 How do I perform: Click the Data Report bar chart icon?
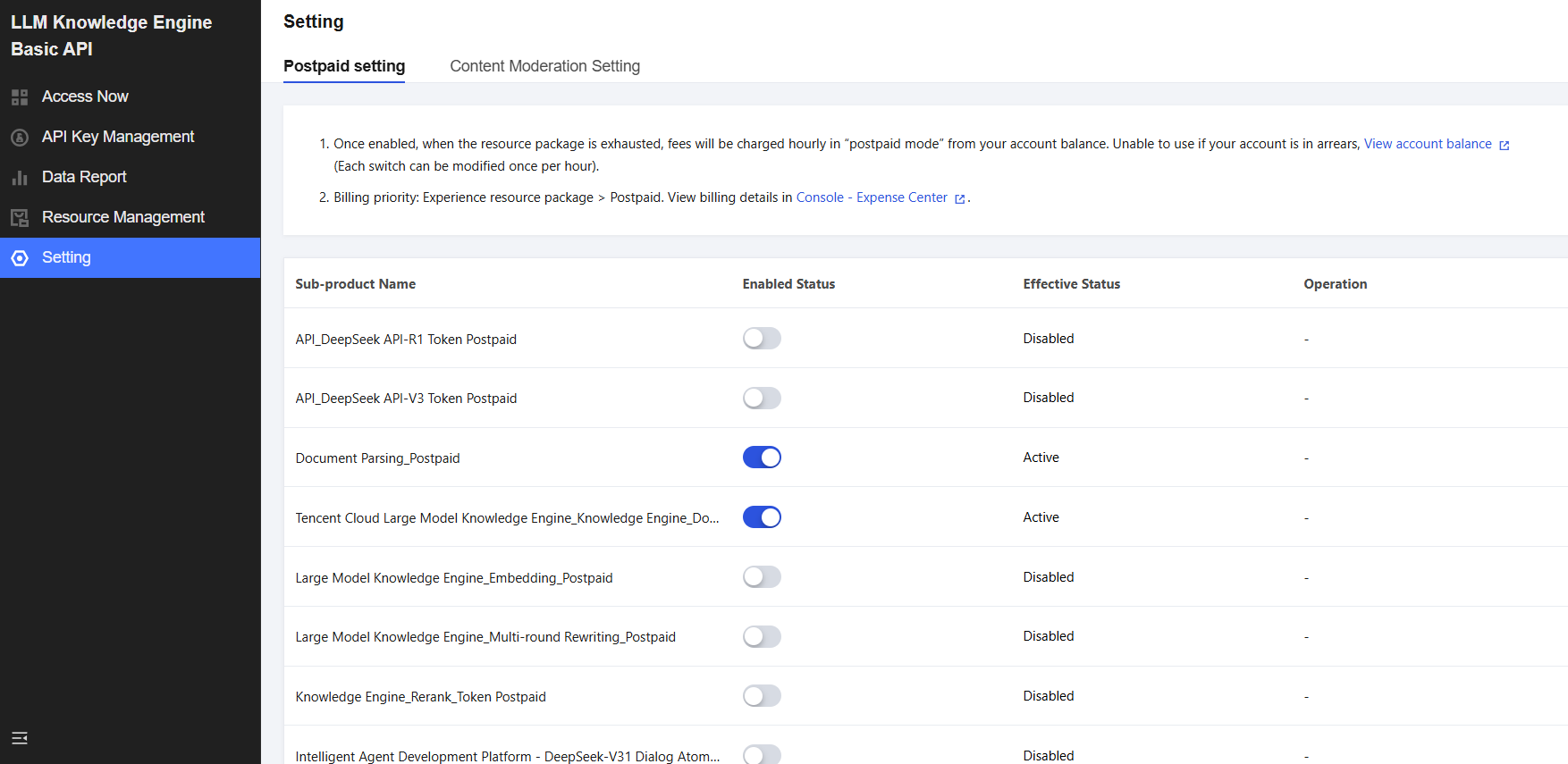point(20,178)
